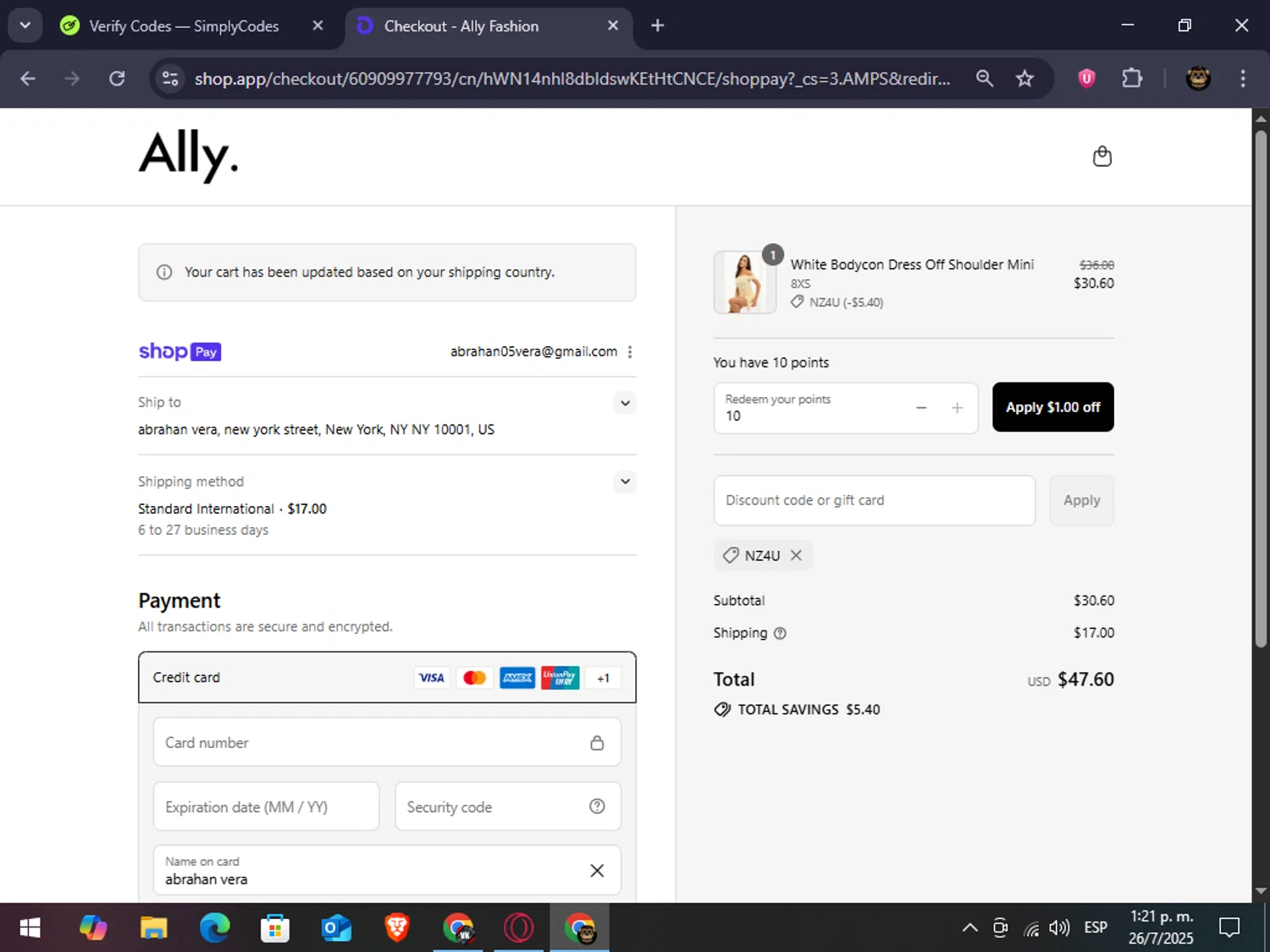Open the notification center icon

(x=1229, y=928)
